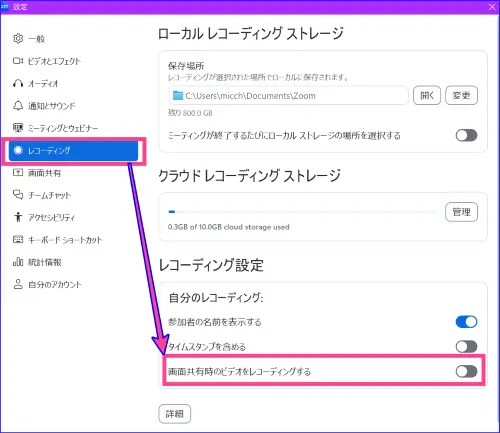Click the share screen icon for 画面共有
The image size is (500, 433).
[x=18, y=173]
